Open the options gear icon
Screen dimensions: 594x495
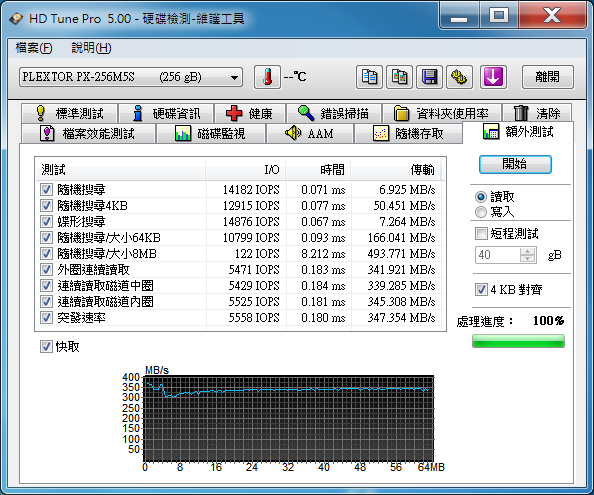tap(459, 77)
